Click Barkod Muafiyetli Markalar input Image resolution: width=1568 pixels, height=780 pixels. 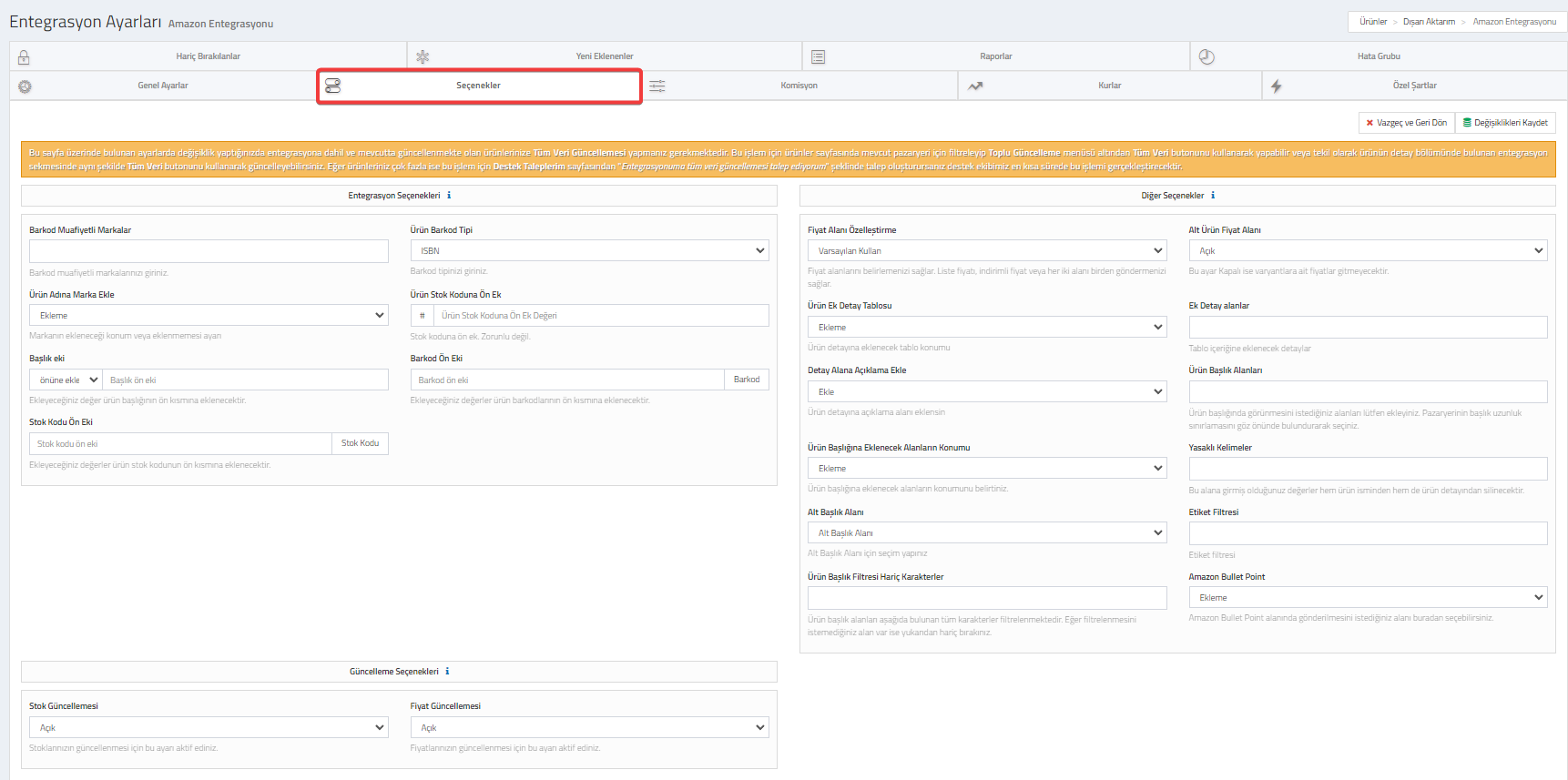(209, 251)
